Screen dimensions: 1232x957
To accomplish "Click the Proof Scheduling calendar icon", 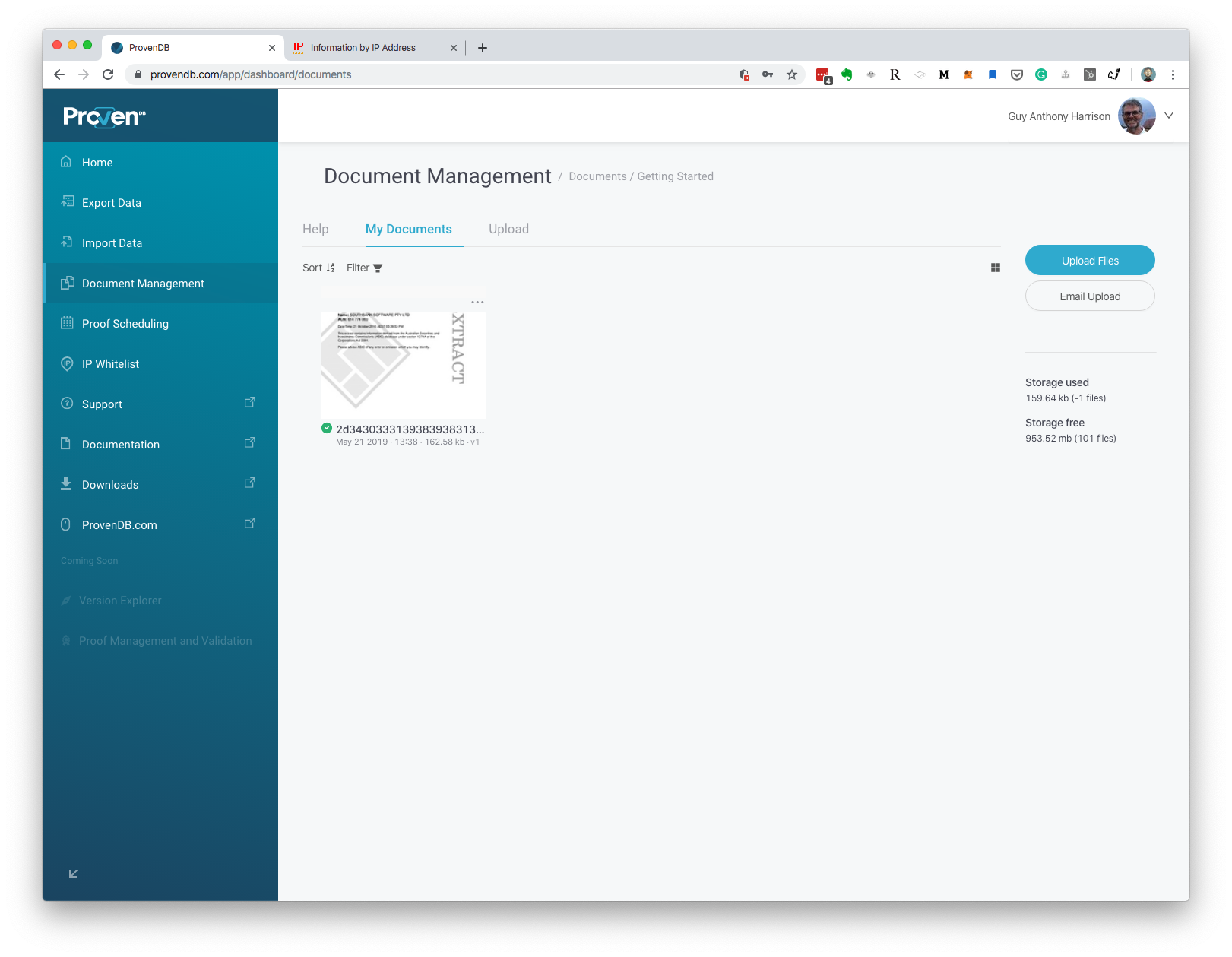I will pyautogui.click(x=67, y=323).
